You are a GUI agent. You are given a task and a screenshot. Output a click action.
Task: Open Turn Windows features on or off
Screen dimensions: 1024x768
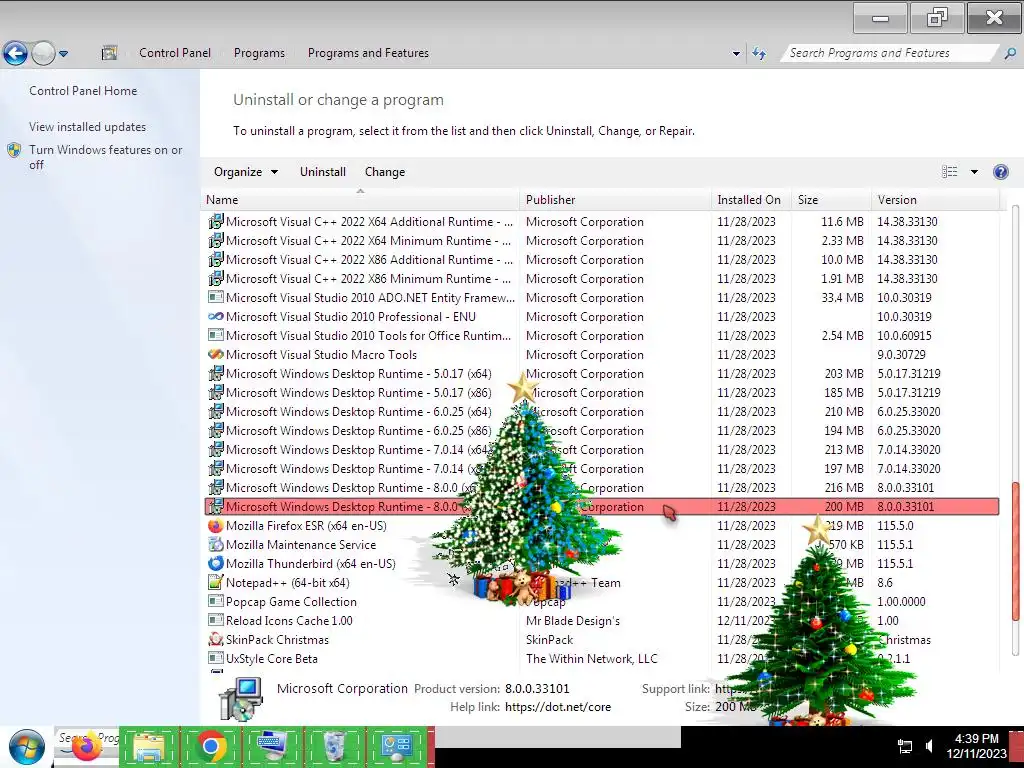105,157
